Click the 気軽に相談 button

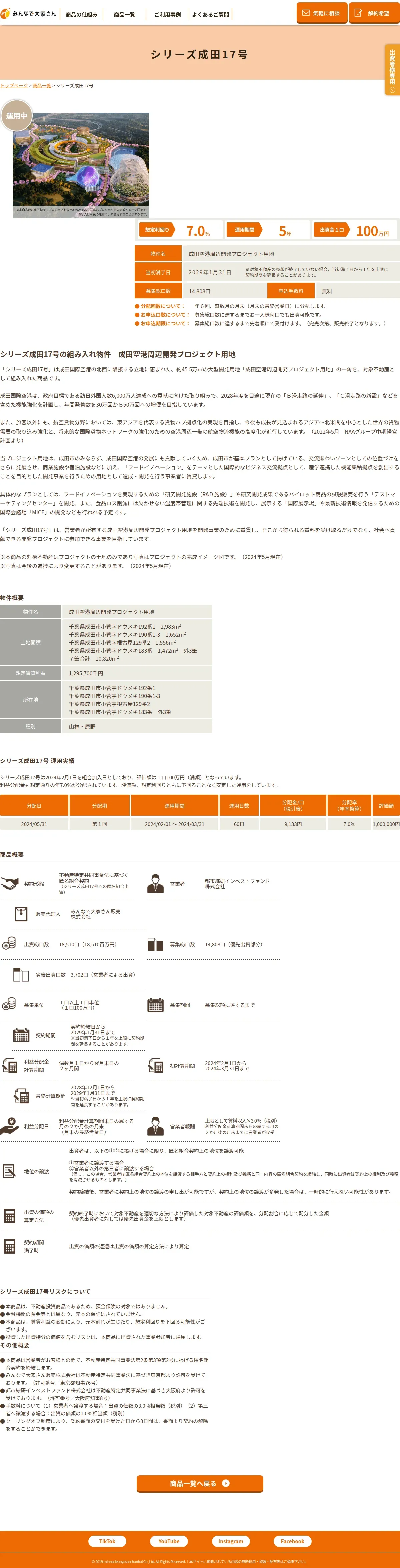[x=321, y=13]
